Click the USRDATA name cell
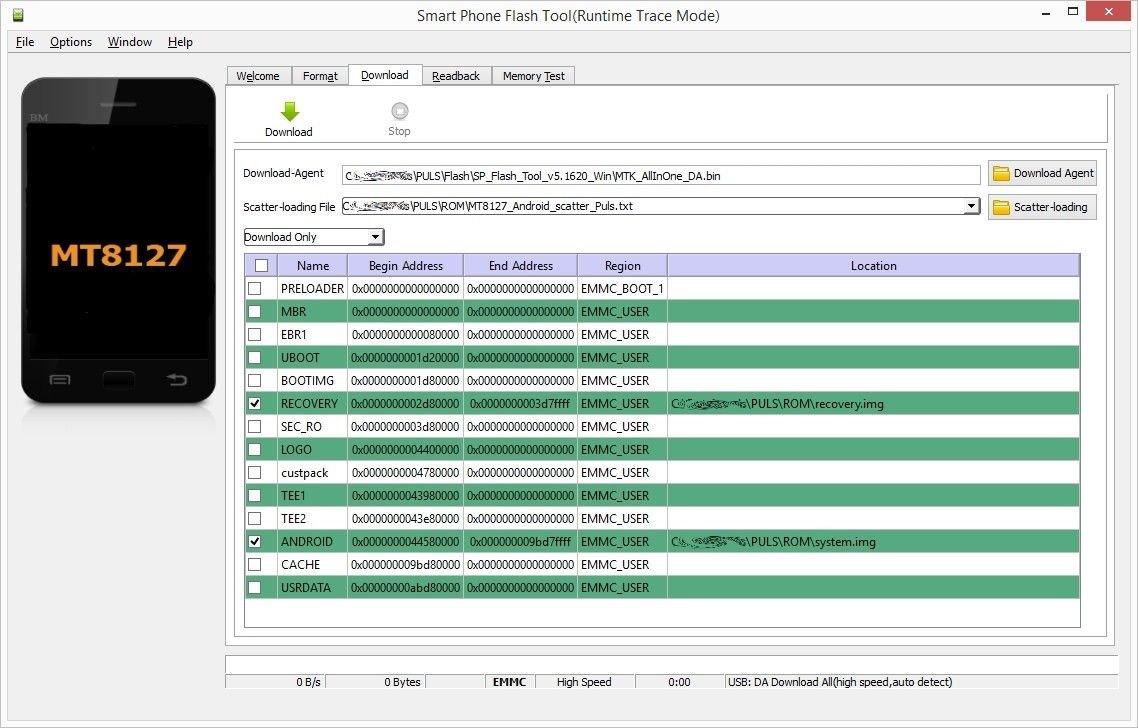 coord(313,587)
